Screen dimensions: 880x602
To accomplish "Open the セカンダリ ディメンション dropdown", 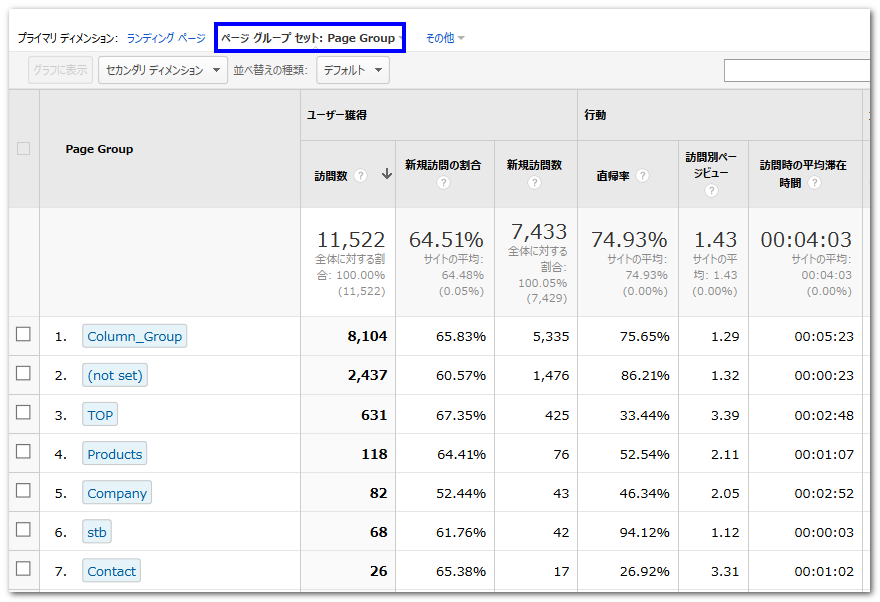I will point(163,70).
